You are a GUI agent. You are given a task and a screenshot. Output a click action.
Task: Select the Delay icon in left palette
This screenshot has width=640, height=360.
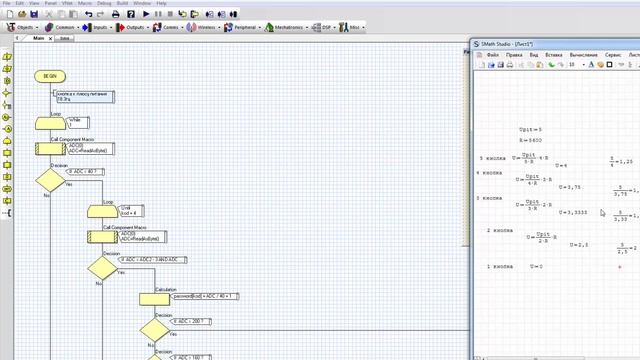click(7, 81)
